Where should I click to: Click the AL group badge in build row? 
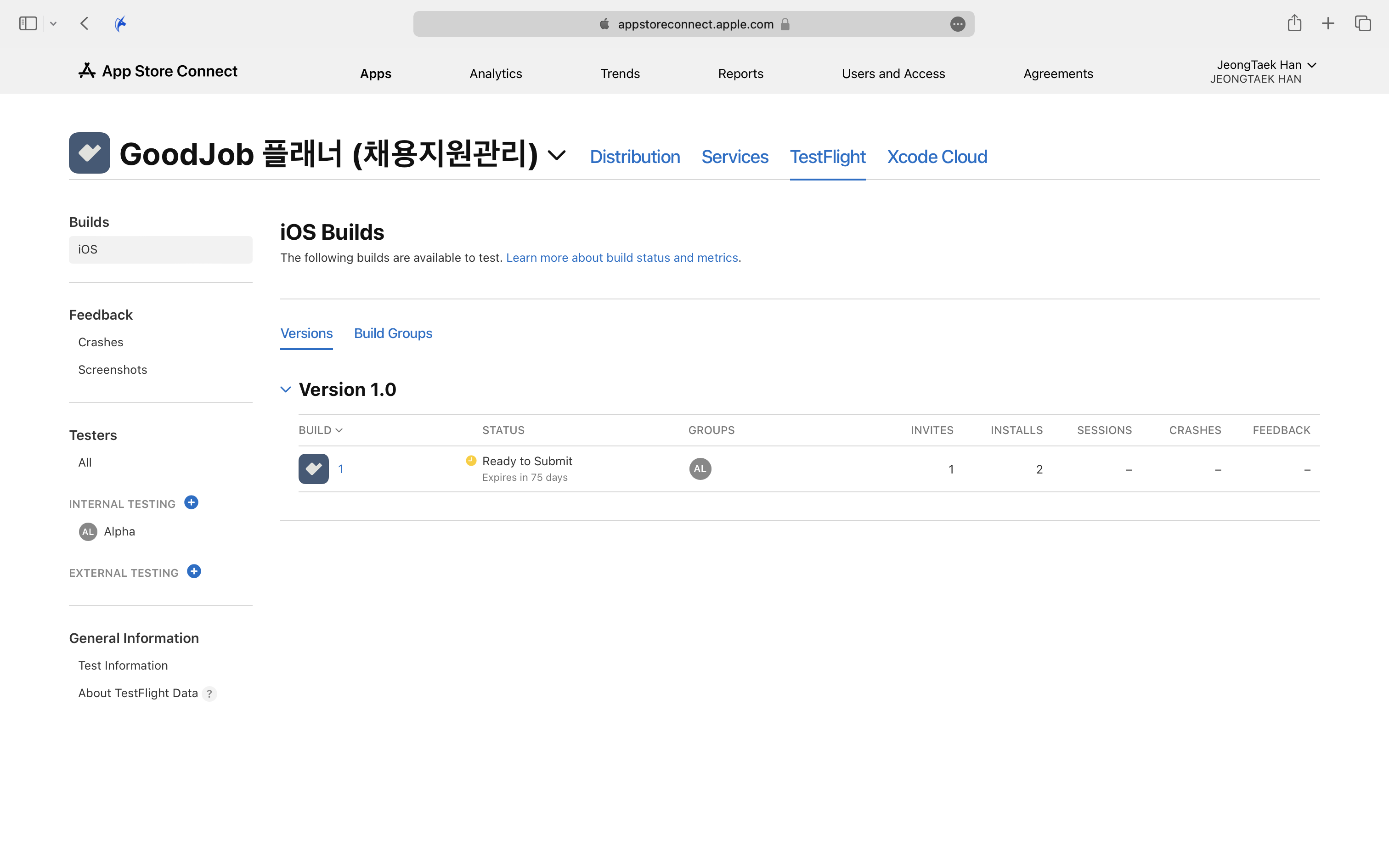click(700, 469)
